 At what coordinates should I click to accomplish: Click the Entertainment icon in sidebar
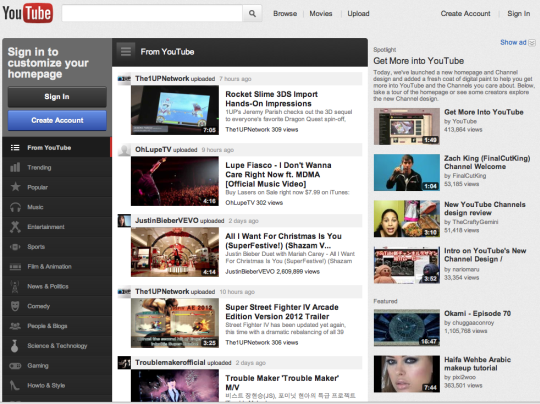15,227
